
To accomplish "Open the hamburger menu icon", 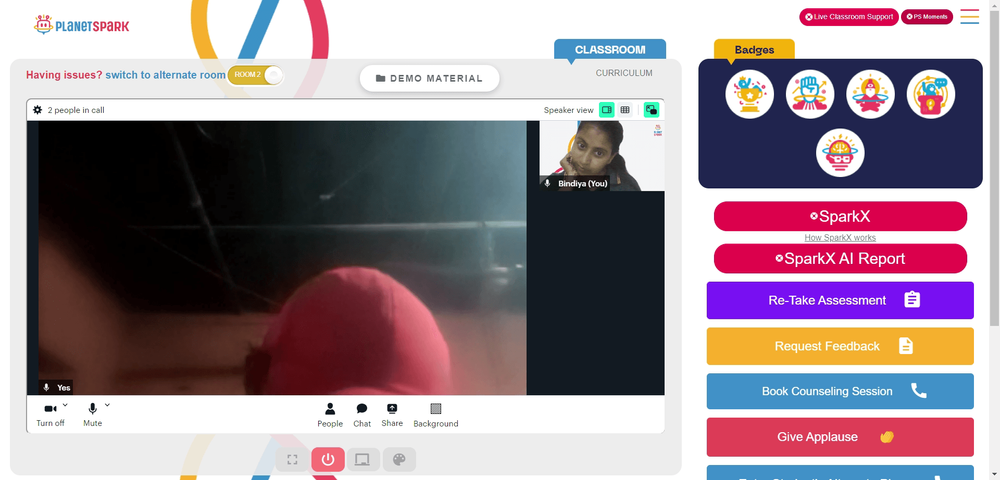I will tap(969, 17).
